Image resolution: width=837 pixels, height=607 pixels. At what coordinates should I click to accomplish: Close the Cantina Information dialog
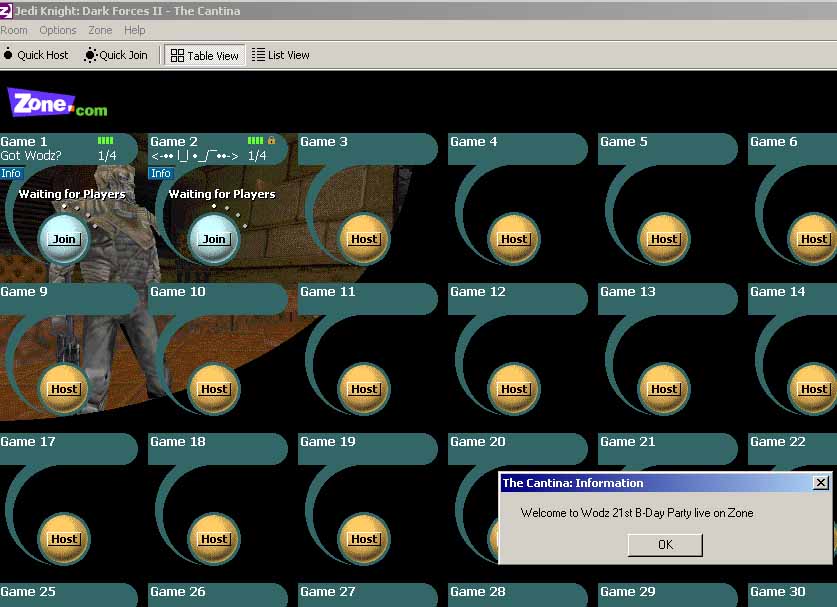820,483
